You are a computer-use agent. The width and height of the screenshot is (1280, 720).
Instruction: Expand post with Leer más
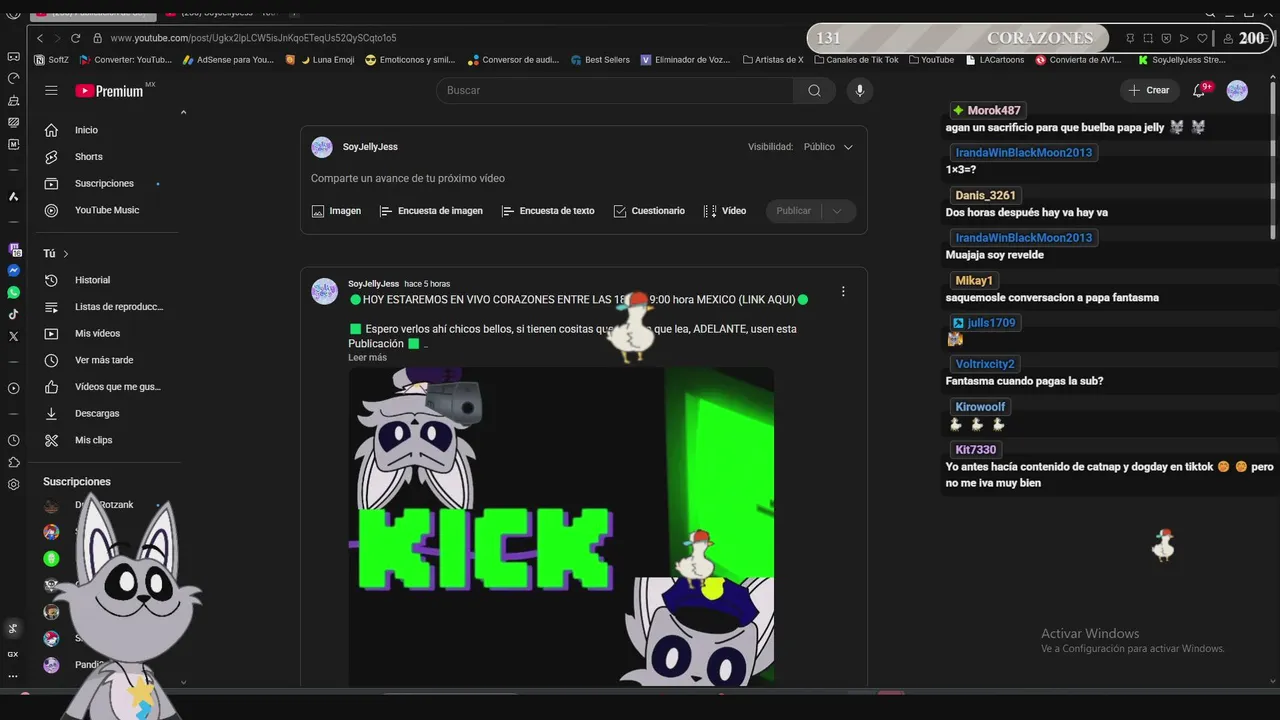coord(367,358)
